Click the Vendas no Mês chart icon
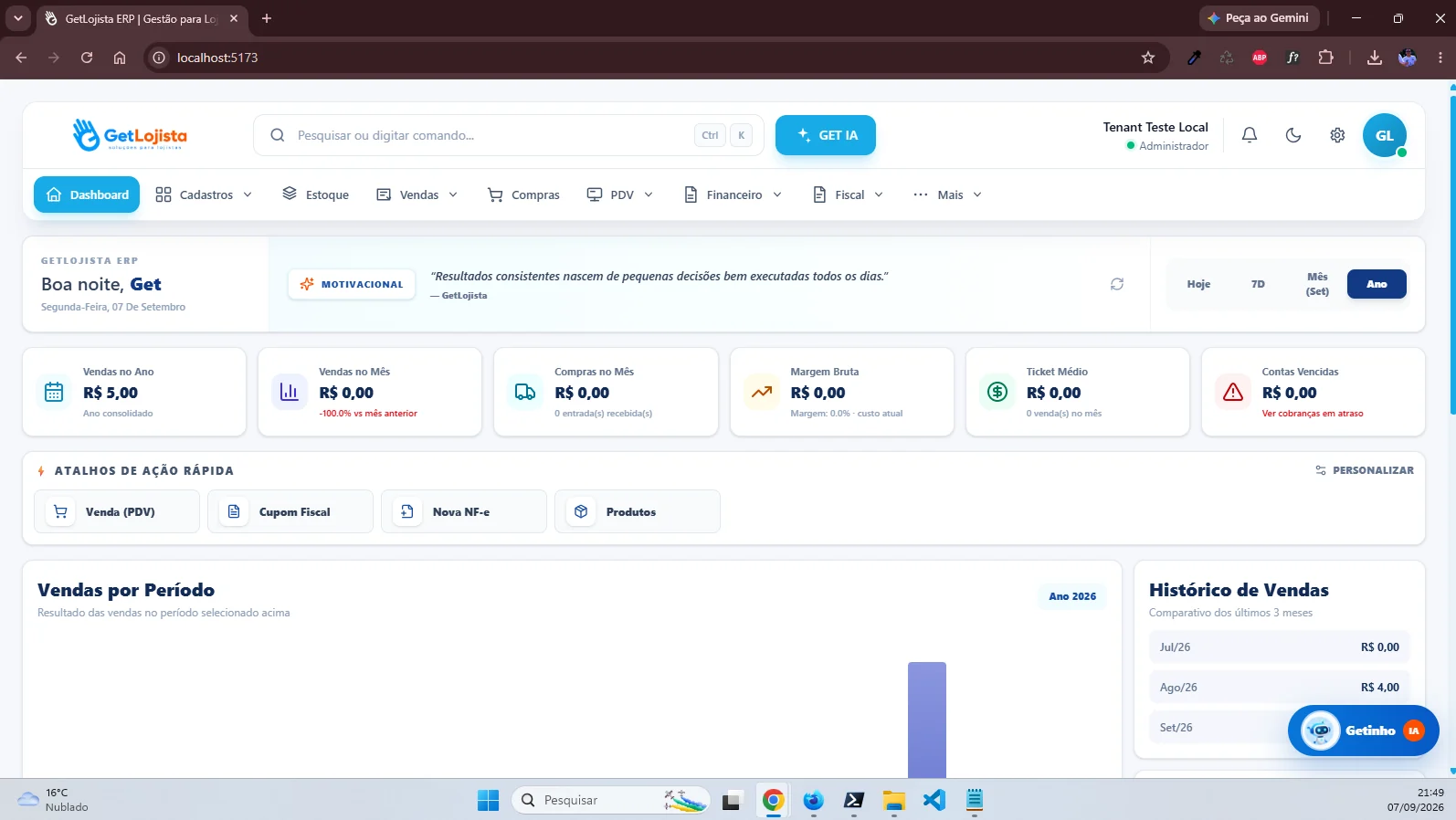The width and height of the screenshot is (1456, 820). 290,392
